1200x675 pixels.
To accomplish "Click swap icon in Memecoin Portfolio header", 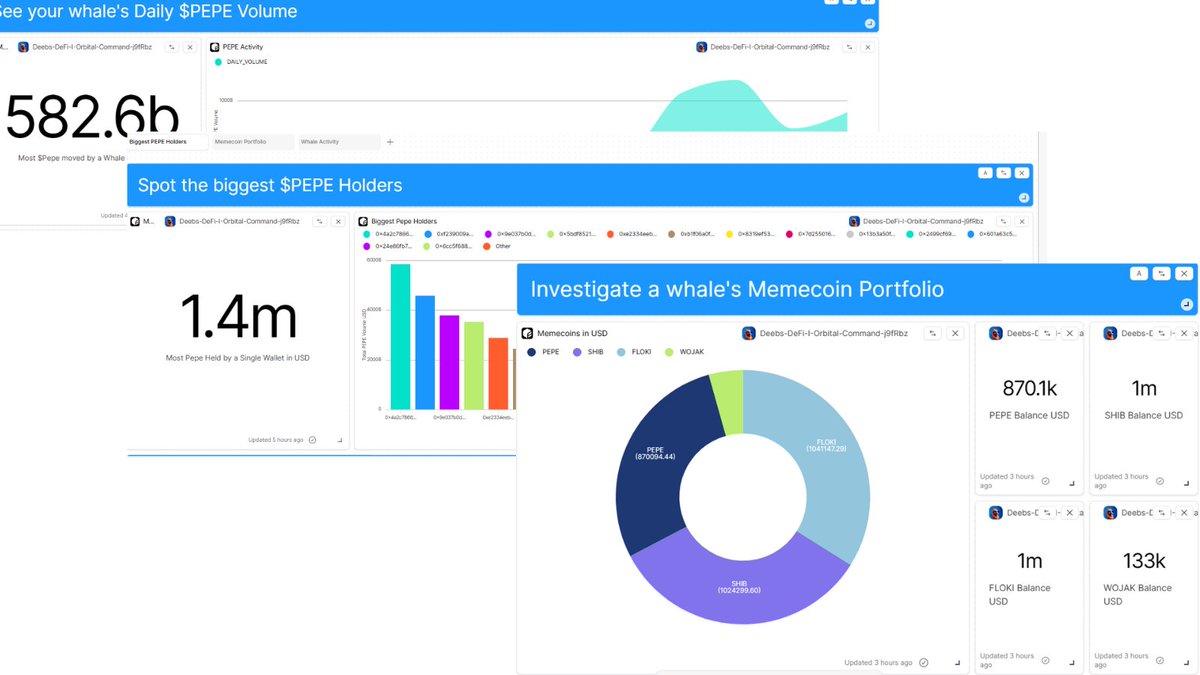I will tap(1161, 273).
